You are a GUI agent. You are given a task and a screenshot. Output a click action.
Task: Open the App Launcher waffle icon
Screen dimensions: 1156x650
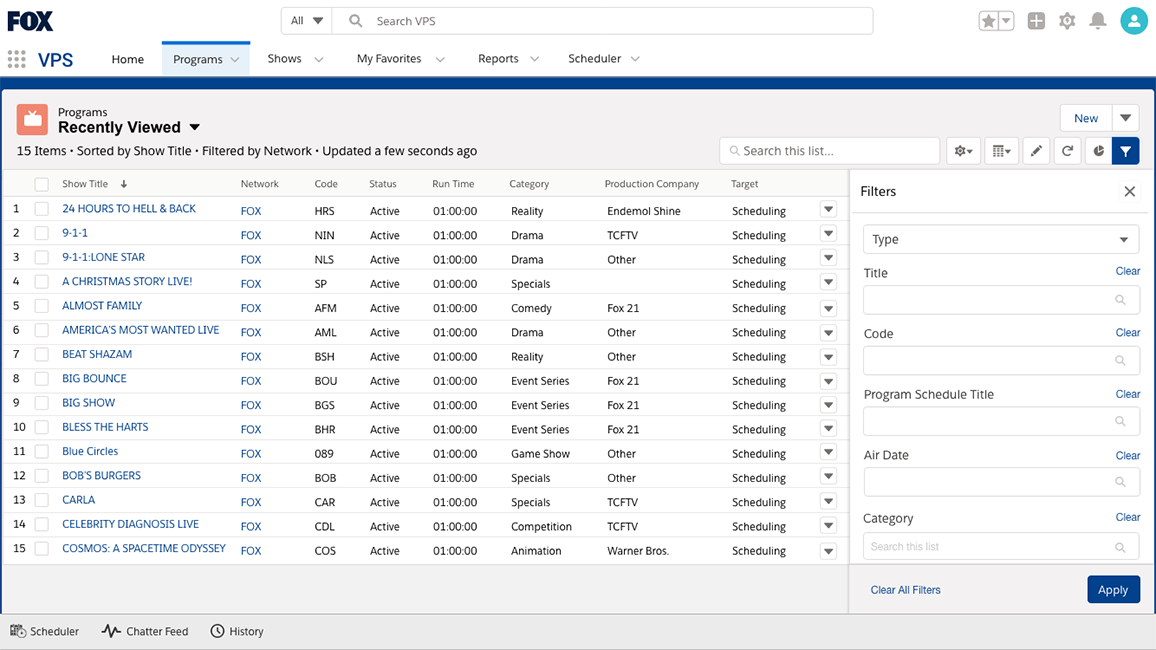click(x=16, y=59)
